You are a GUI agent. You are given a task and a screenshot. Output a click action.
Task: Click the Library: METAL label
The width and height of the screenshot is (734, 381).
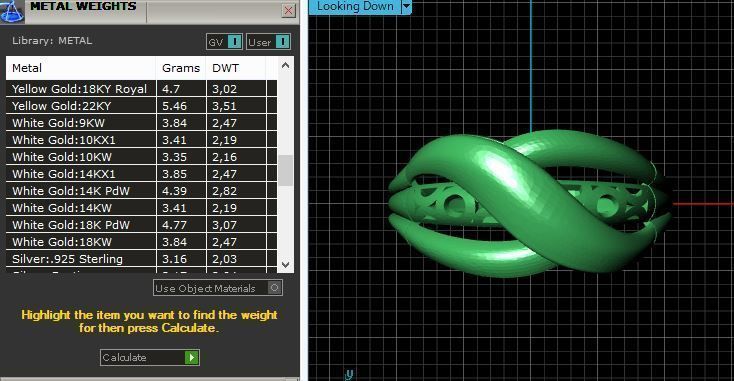pos(52,41)
